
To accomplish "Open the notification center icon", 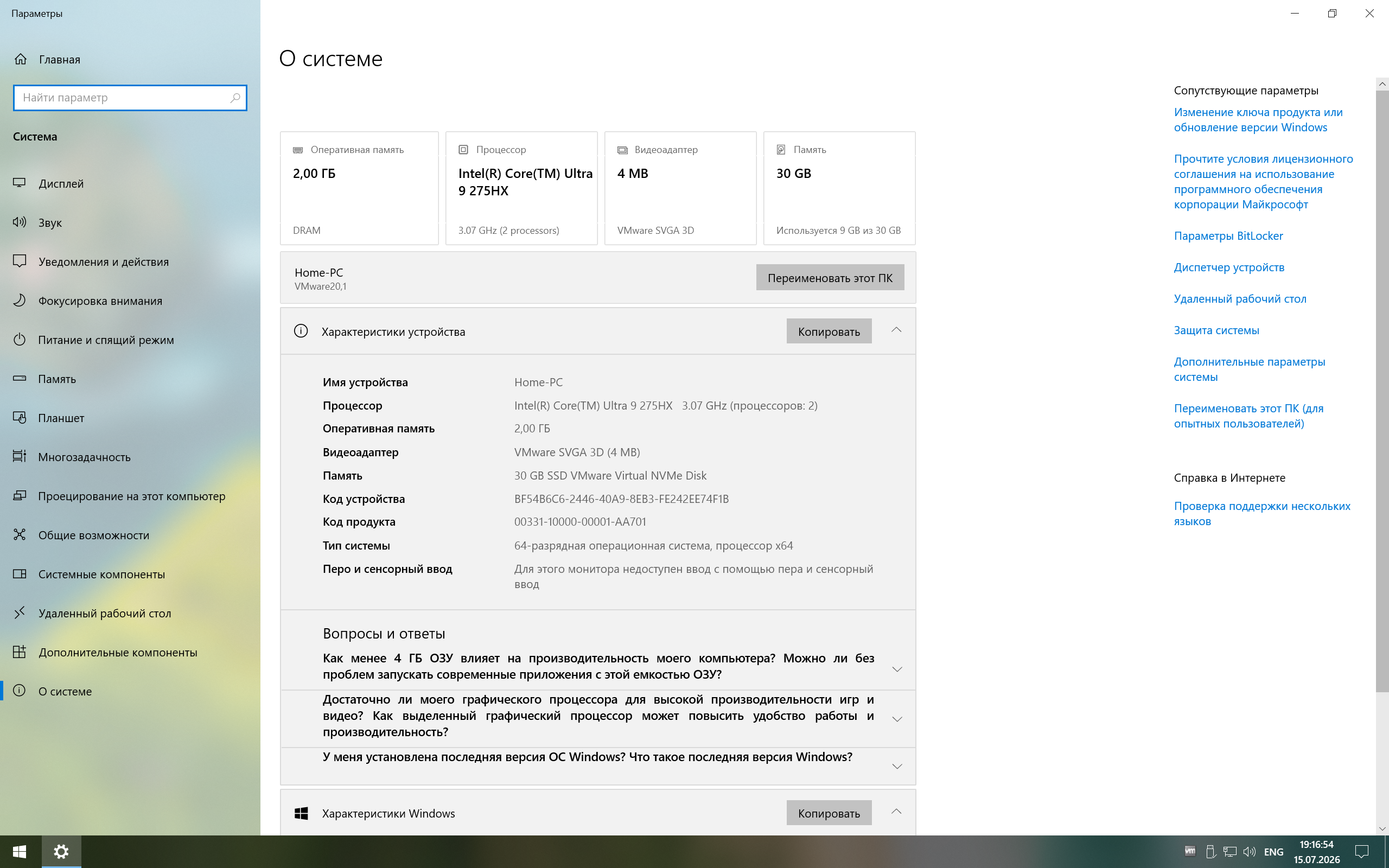I will 1361,851.
